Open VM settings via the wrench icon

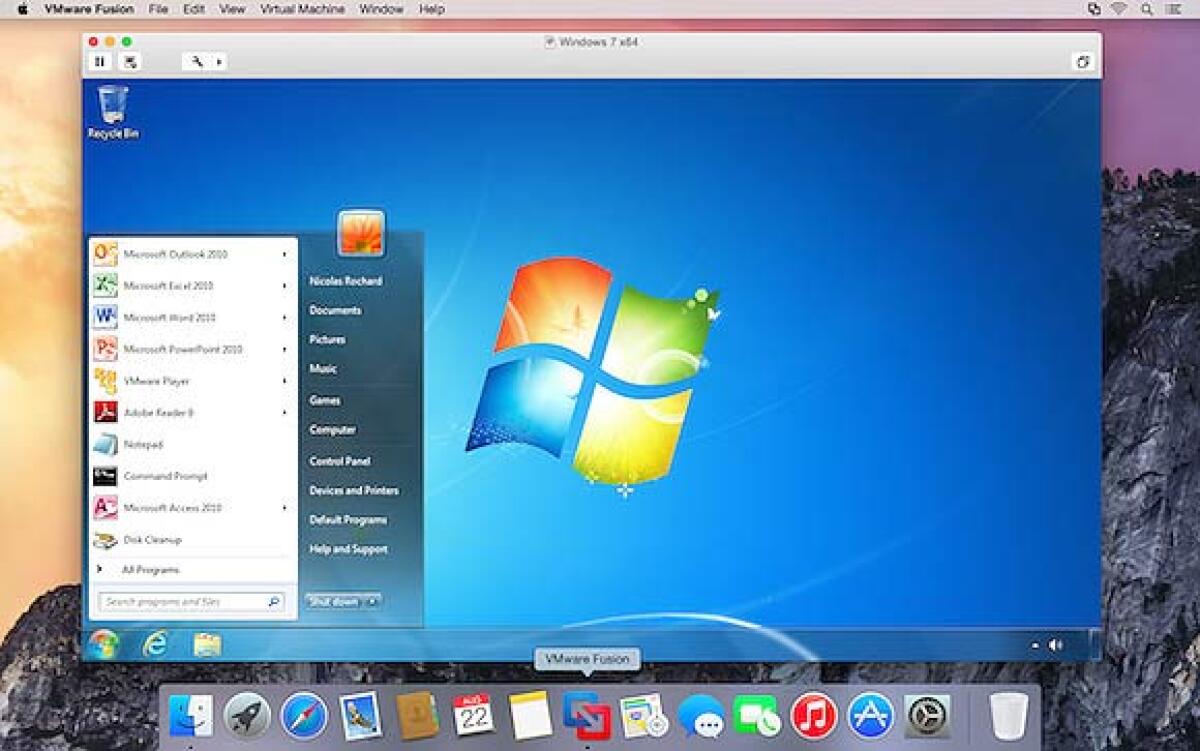point(198,61)
